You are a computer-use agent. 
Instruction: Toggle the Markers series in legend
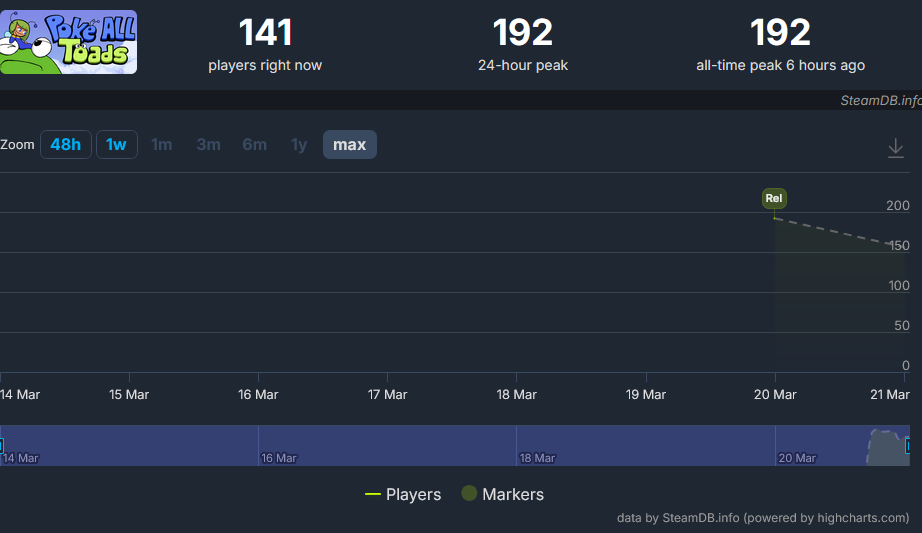[503, 494]
